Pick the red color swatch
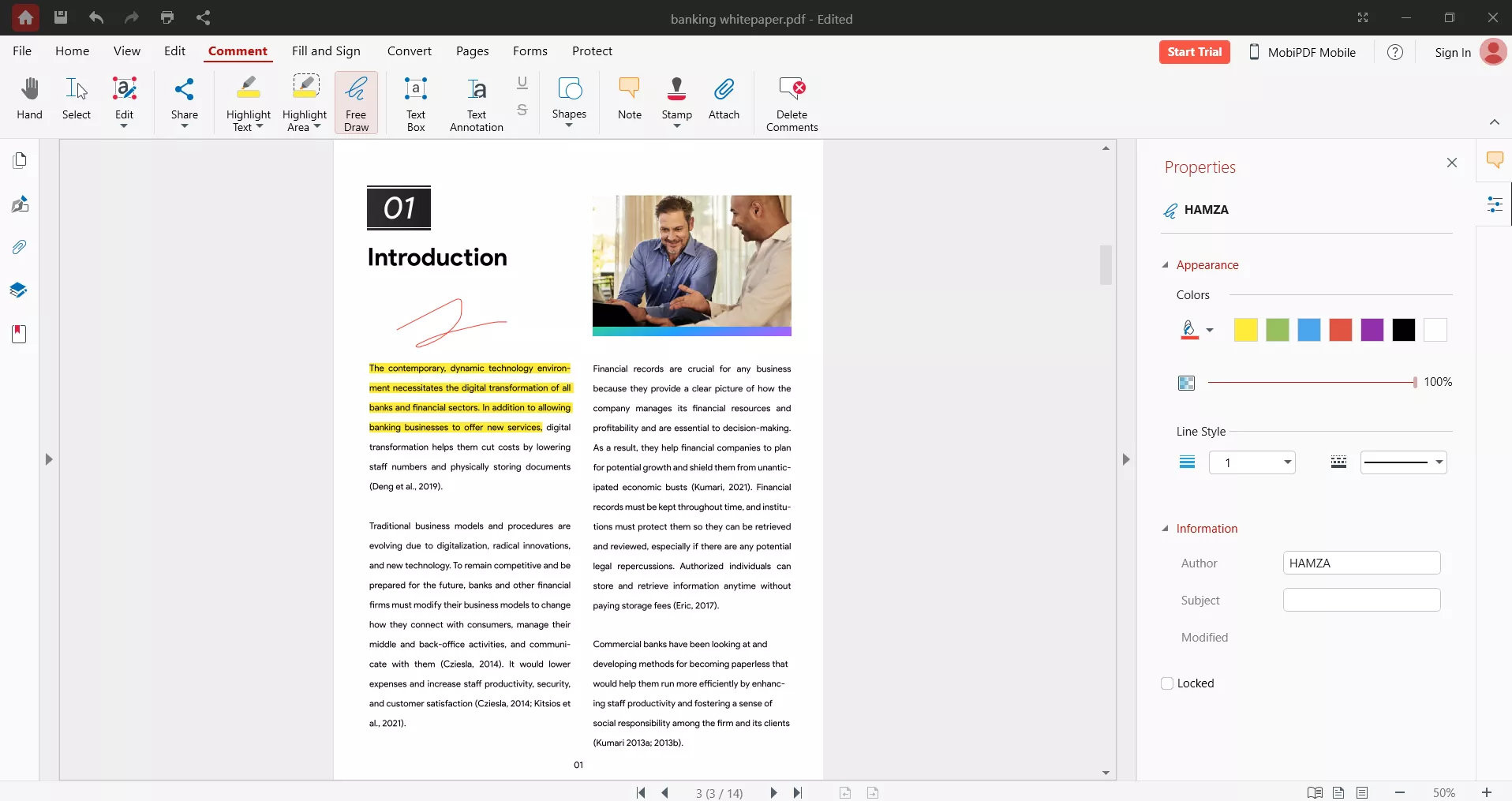The height and width of the screenshot is (801, 1512). point(1341,330)
